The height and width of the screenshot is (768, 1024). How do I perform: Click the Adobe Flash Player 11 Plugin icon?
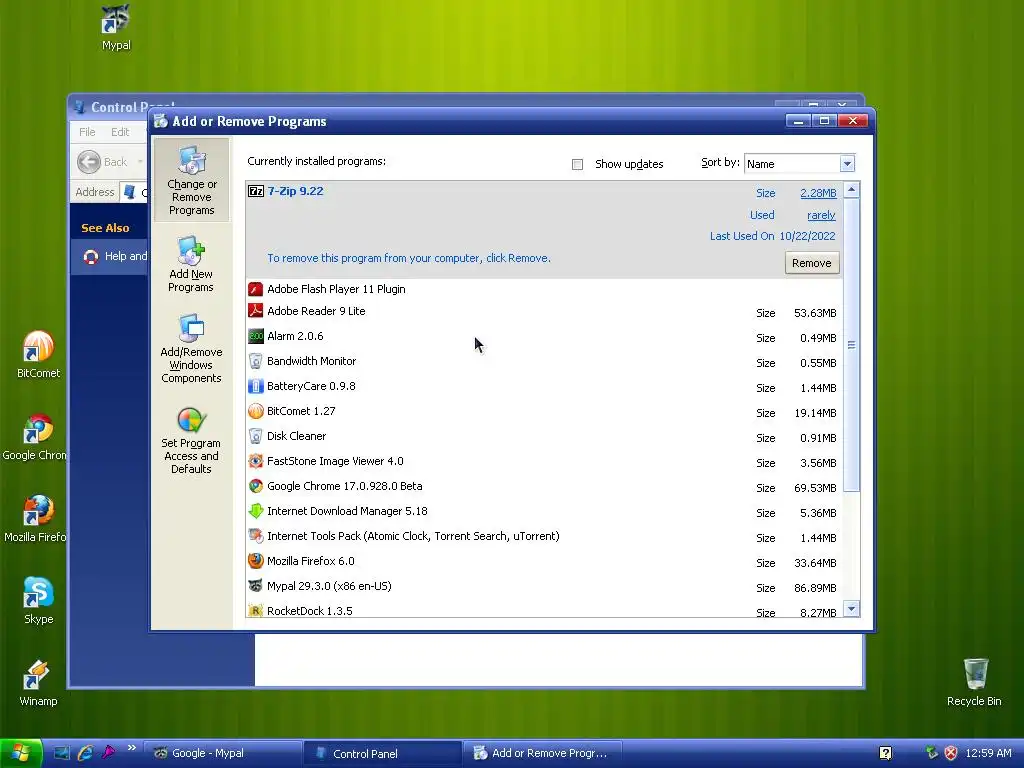(x=256, y=289)
